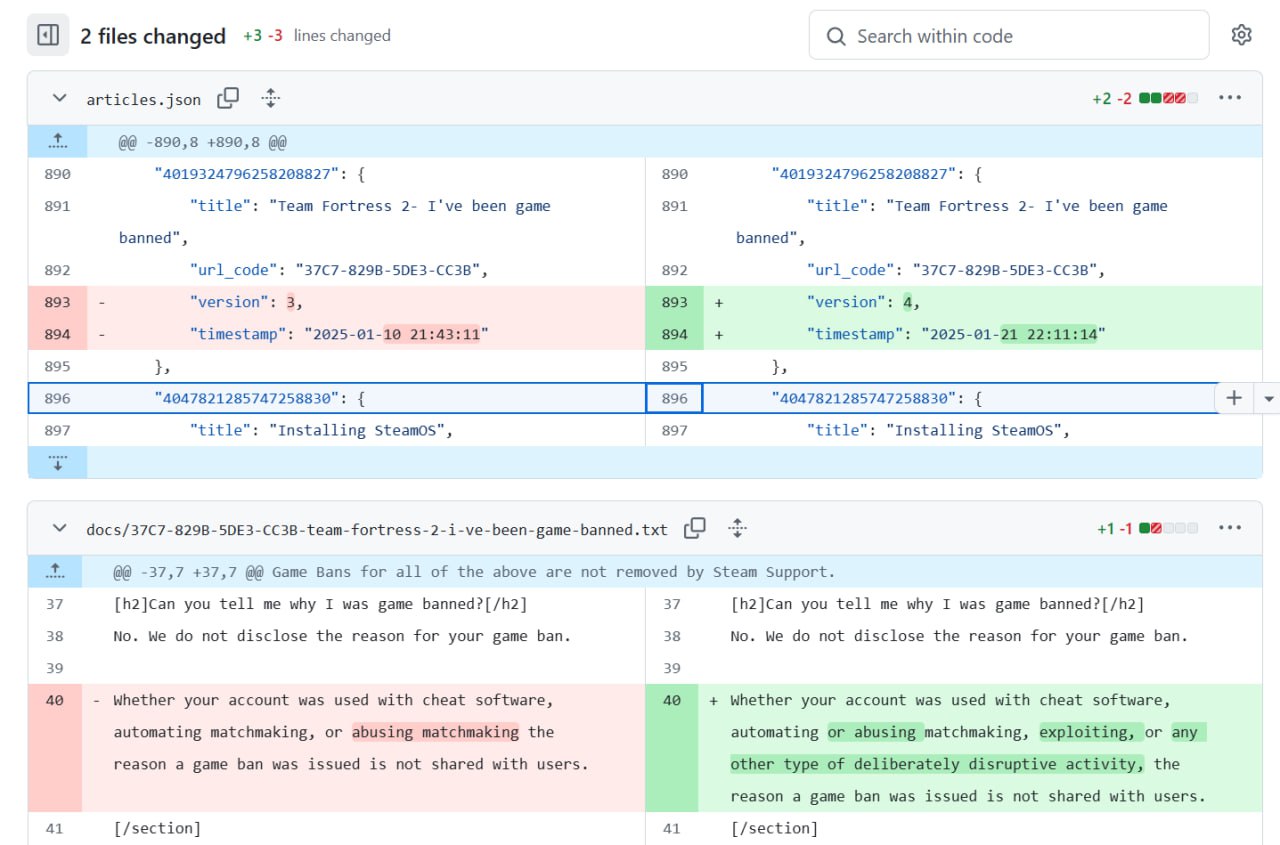Click the "+3 -3 lines changed" summary
Viewport: 1280px width, 845px height.
click(x=317, y=36)
